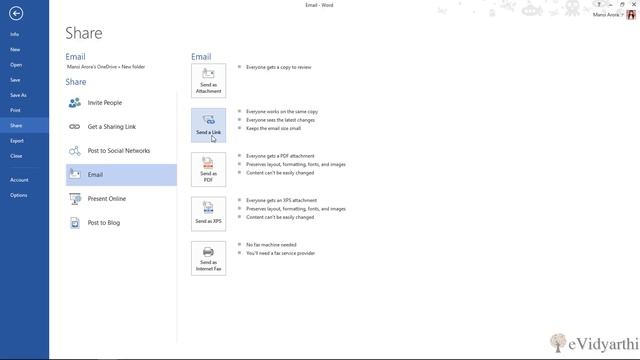
Task: Choose Get a Sharing Link option
Action: (x=112, y=127)
